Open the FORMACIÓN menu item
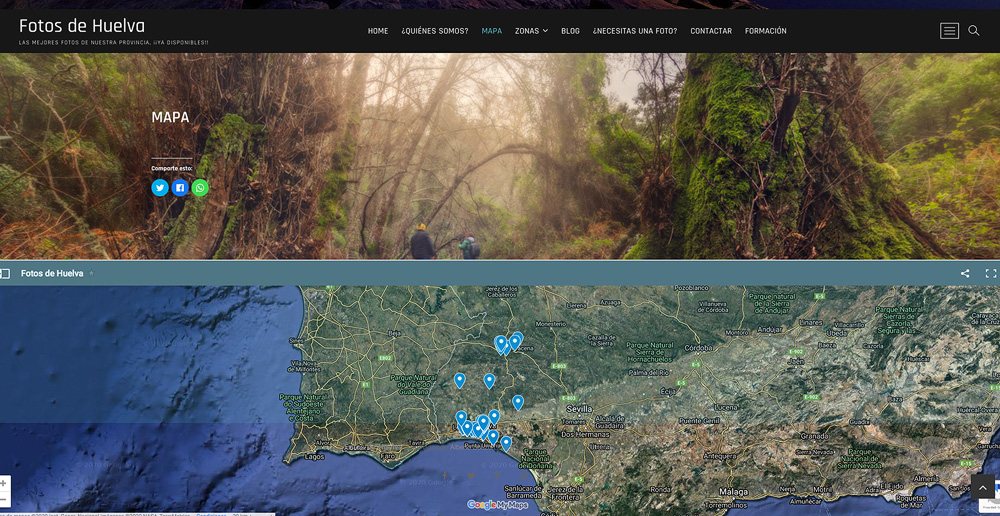The width and height of the screenshot is (1000, 516). point(765,31)
